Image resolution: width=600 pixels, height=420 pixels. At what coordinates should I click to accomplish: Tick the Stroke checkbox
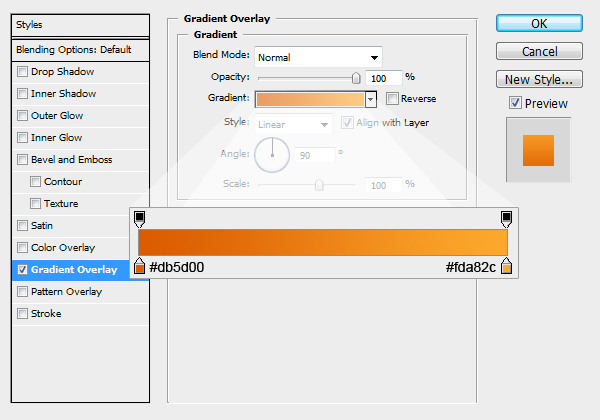23,313
